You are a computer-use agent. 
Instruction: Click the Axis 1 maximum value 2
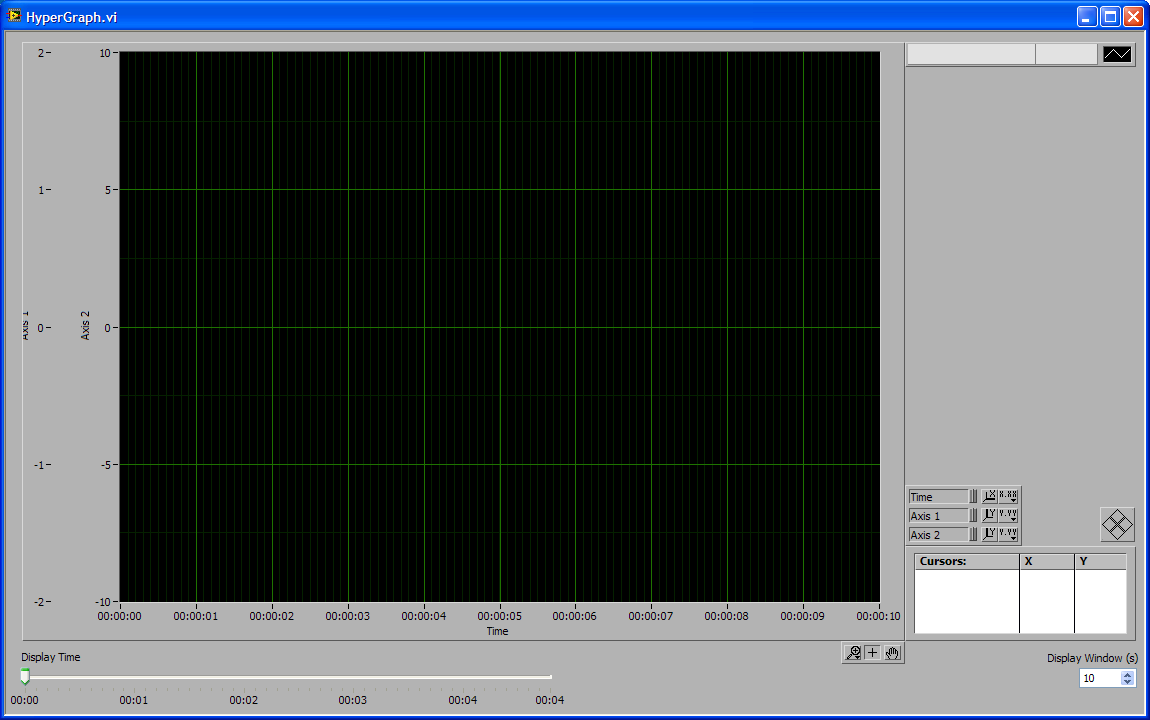coord(42,53)
